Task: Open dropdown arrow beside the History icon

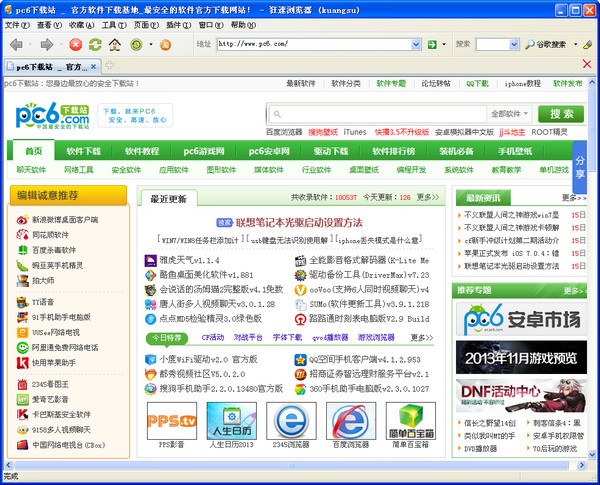Action: coord(151,44)
